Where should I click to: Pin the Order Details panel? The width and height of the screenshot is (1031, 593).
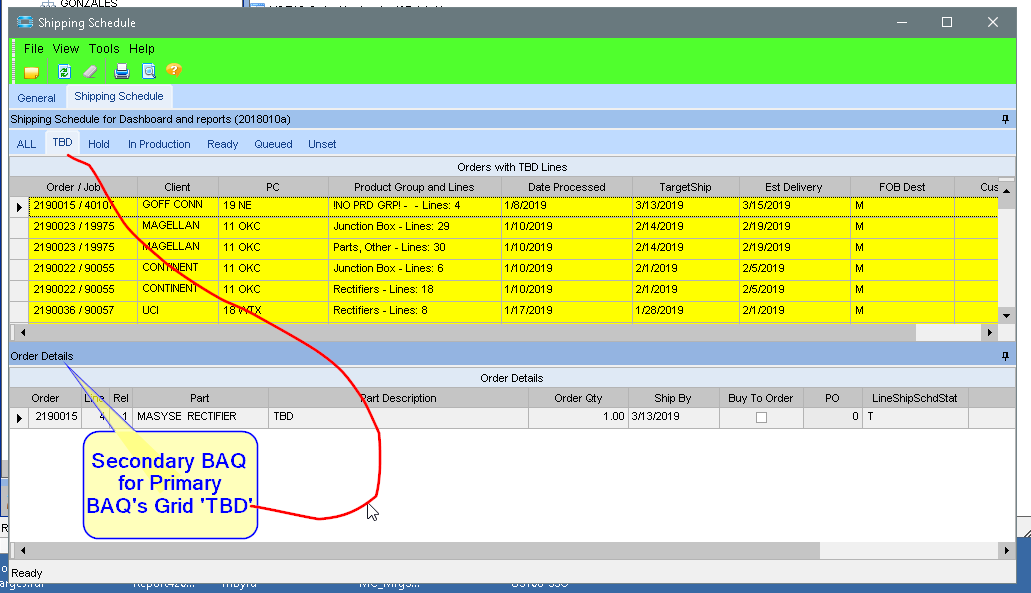1005,356
